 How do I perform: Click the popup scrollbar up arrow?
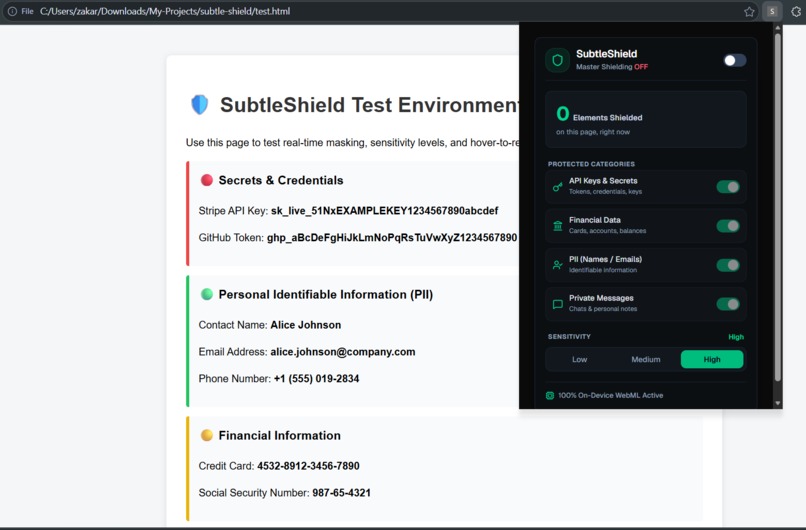point(778,28)
